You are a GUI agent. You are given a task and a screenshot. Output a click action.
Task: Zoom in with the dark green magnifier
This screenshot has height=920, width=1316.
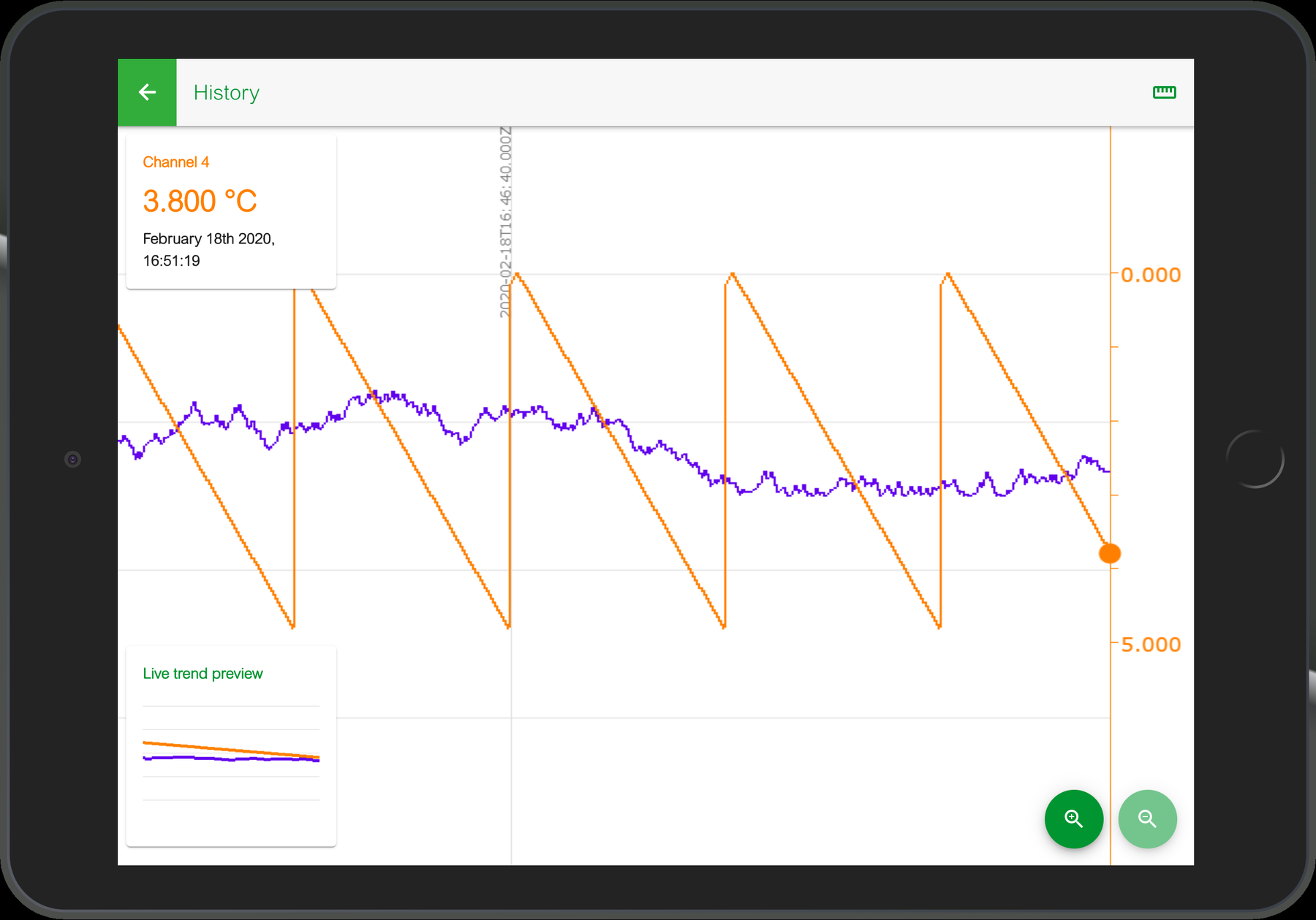click(1073, 818)
